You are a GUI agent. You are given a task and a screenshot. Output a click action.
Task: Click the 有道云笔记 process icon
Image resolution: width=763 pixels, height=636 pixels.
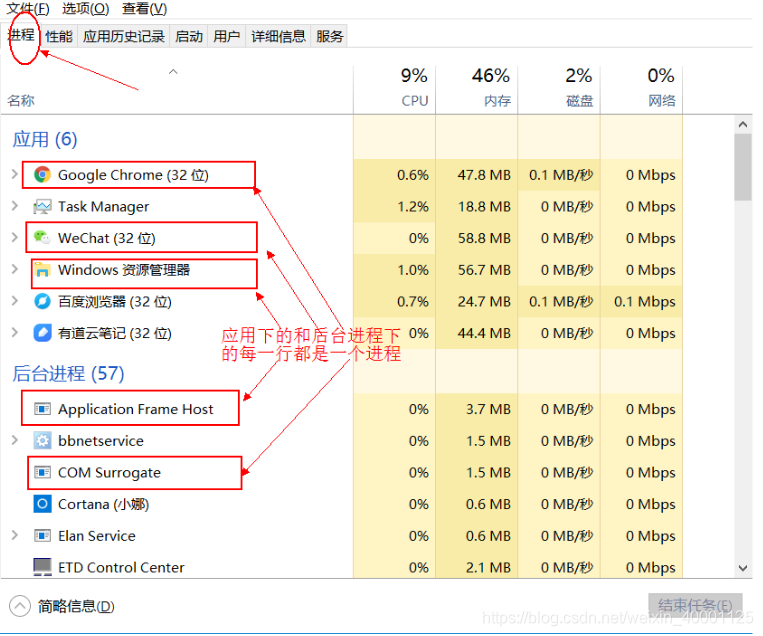(42, 333)
